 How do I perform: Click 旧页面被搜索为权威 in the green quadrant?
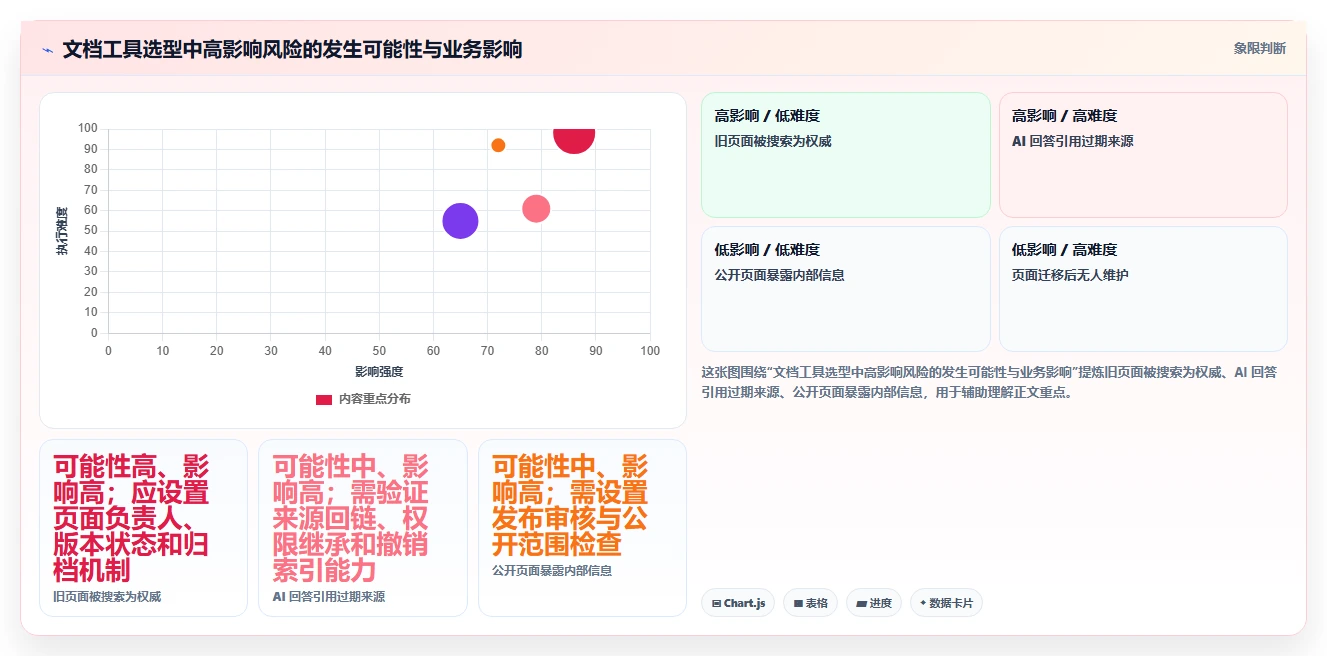click(773, 142)
